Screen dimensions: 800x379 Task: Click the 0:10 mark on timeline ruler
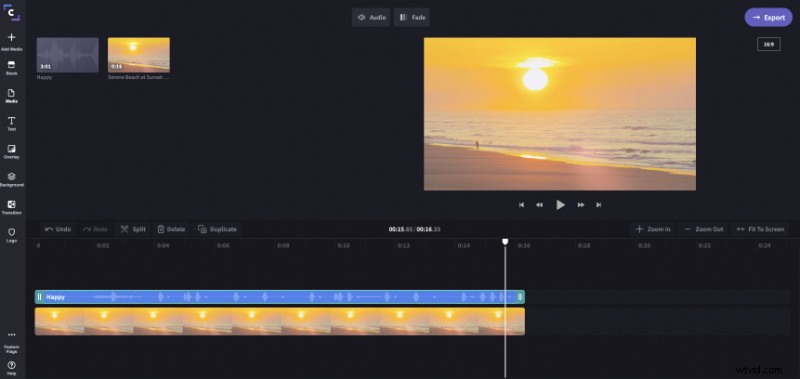[x=343, y=245]
